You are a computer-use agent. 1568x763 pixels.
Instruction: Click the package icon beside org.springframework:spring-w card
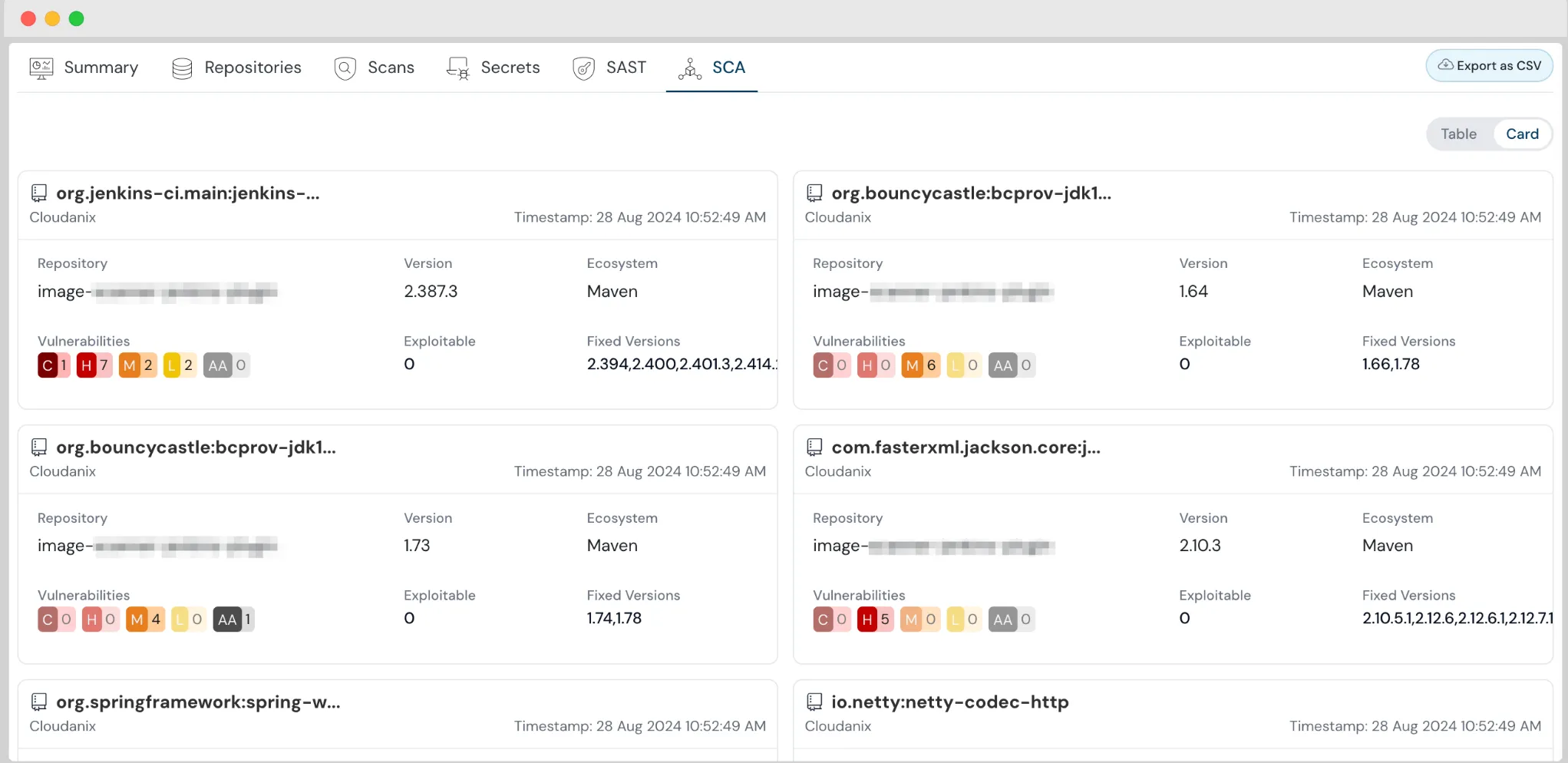pyautogui.click(x=39, y=700)
